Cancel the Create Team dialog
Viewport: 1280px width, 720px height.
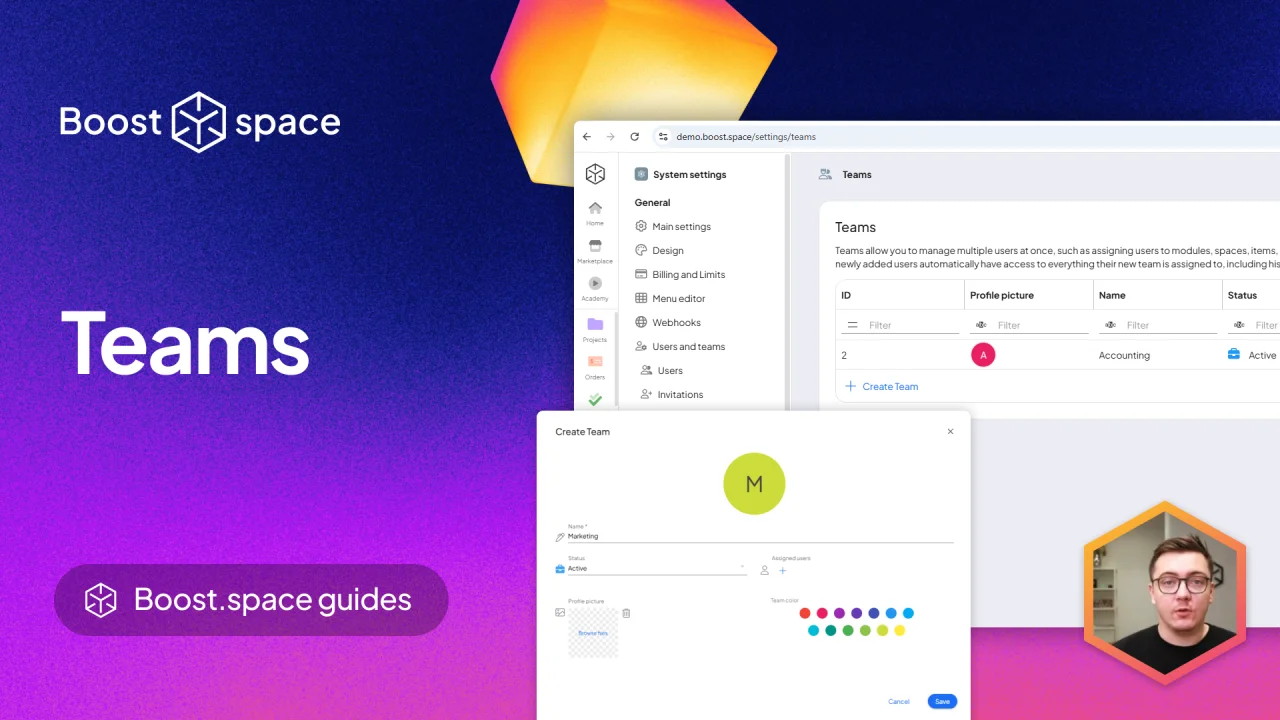coord(899,701)
